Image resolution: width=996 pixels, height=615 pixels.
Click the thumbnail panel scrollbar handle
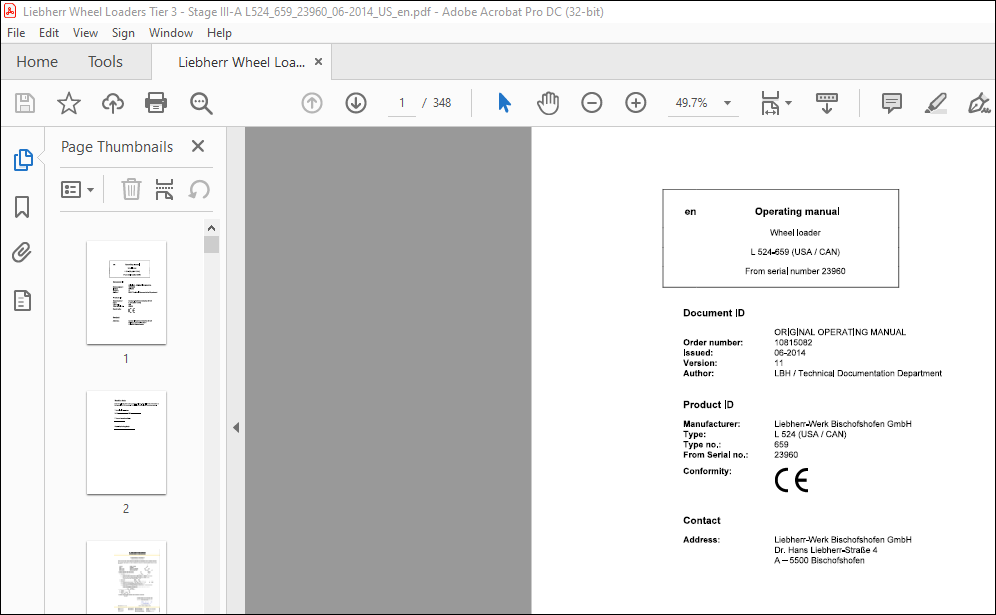pos(212,245)
